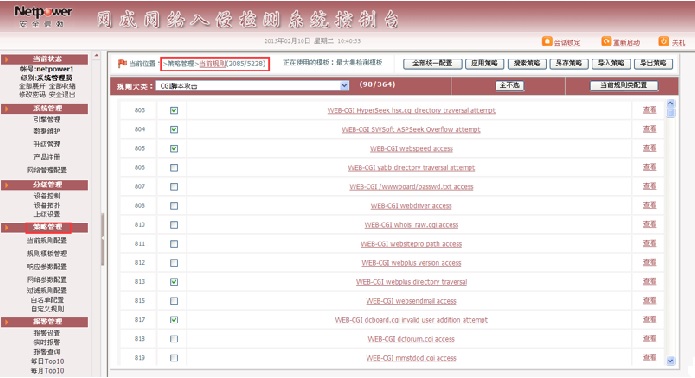This screenshot has width=695, height=378.
Task: Click the 当前规则 breadcrumb link
Action: pos(213,64)
